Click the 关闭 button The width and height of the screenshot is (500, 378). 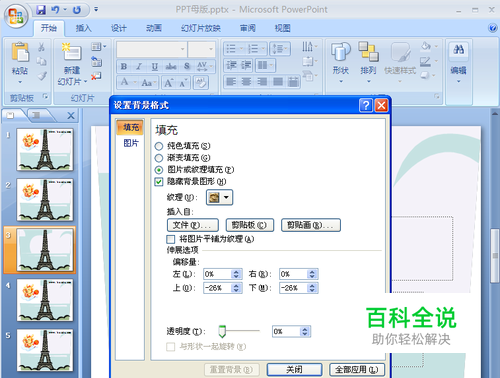point(294,369)
